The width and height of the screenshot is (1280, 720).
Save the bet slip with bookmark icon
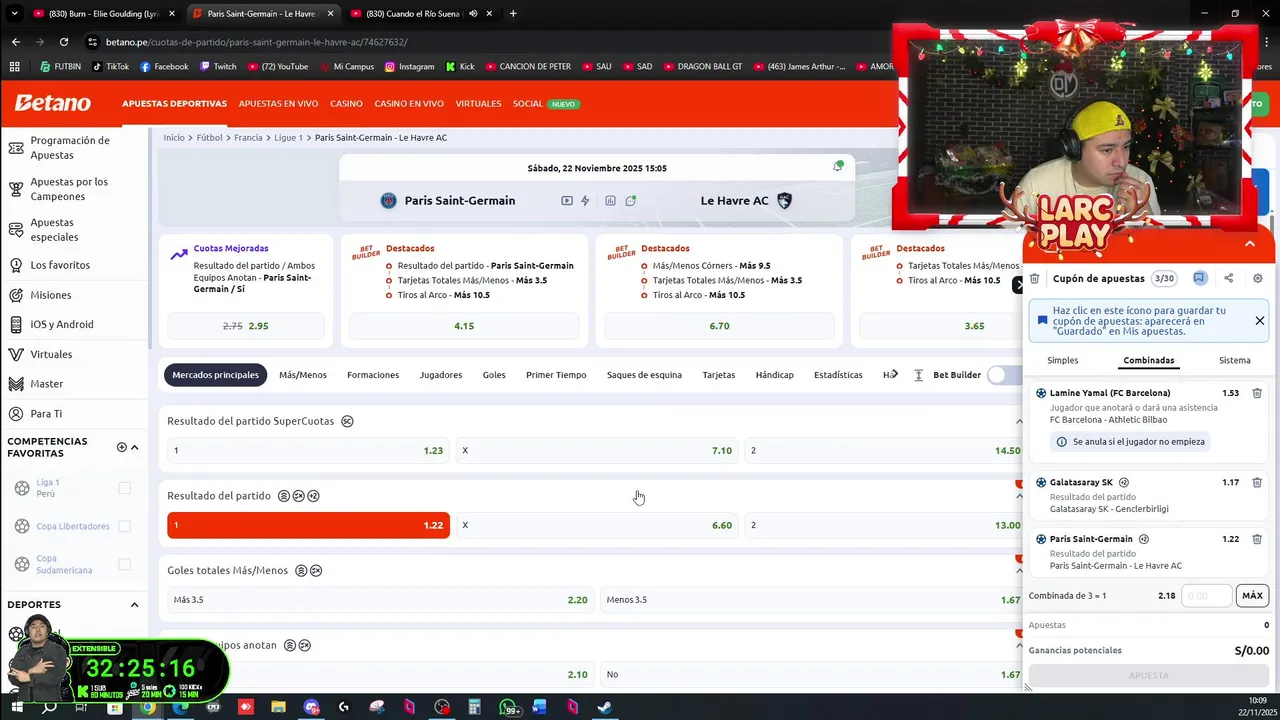(x=1200, y=279)
